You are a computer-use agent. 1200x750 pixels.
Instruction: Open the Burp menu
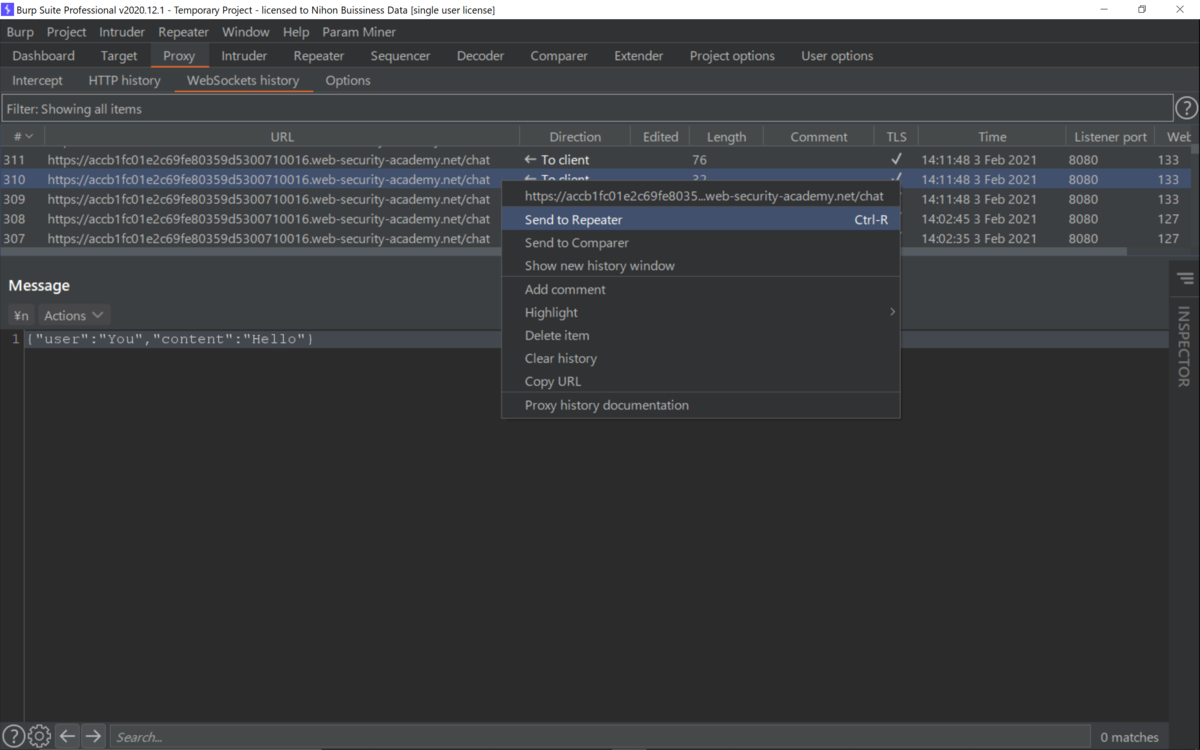point(20,32)
